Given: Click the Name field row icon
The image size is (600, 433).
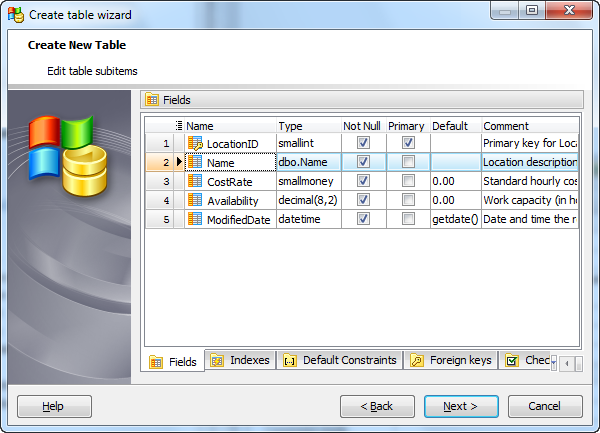Looking at the screenshot, I should [x=195, y=163].
